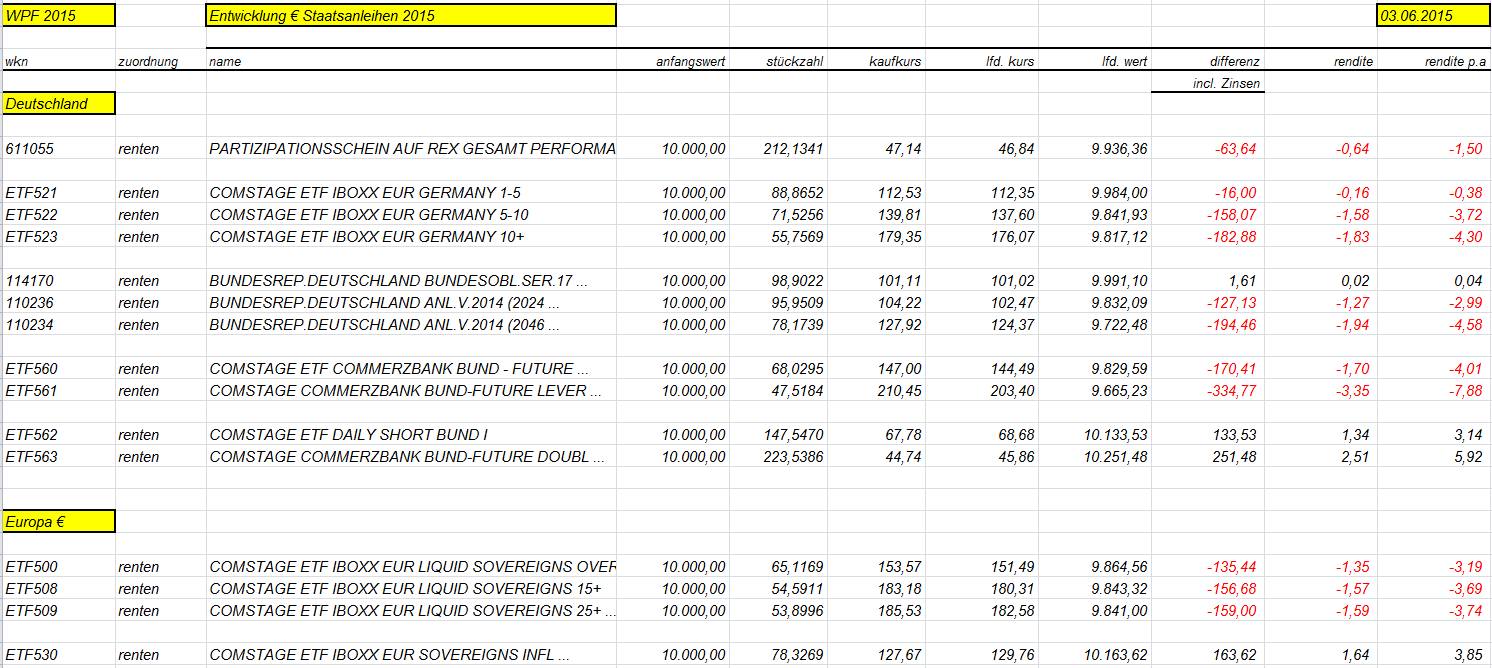Select the date cell 03.06.2015

pos(1433,15)
